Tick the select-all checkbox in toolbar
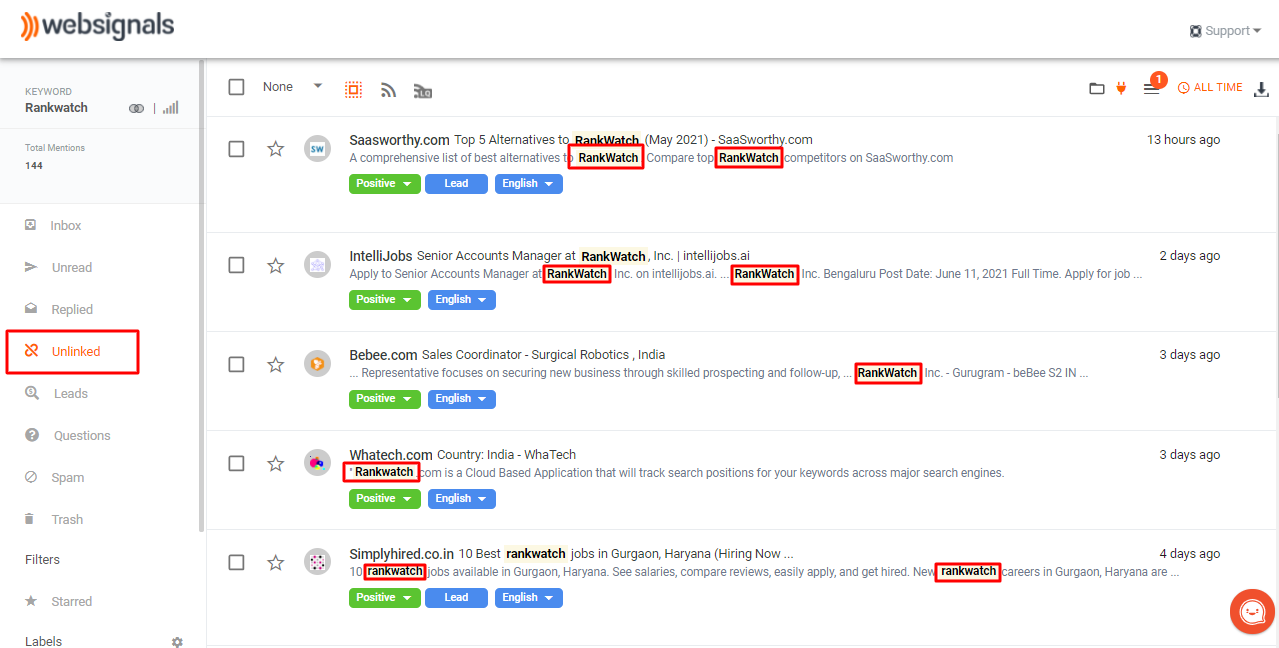1279x648 pixels. [236, 87]
